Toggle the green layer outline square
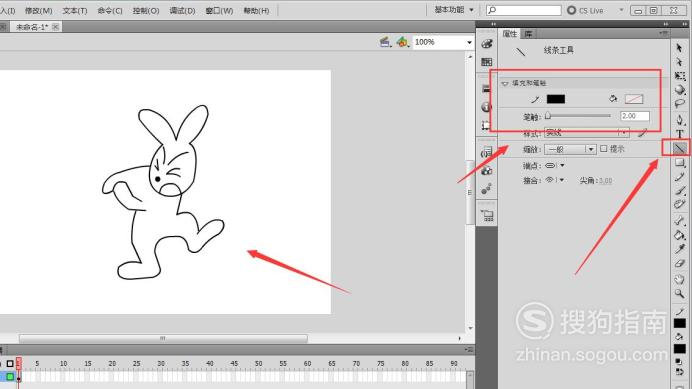This screenshot has width=692, height=389. tap(10, 377)
